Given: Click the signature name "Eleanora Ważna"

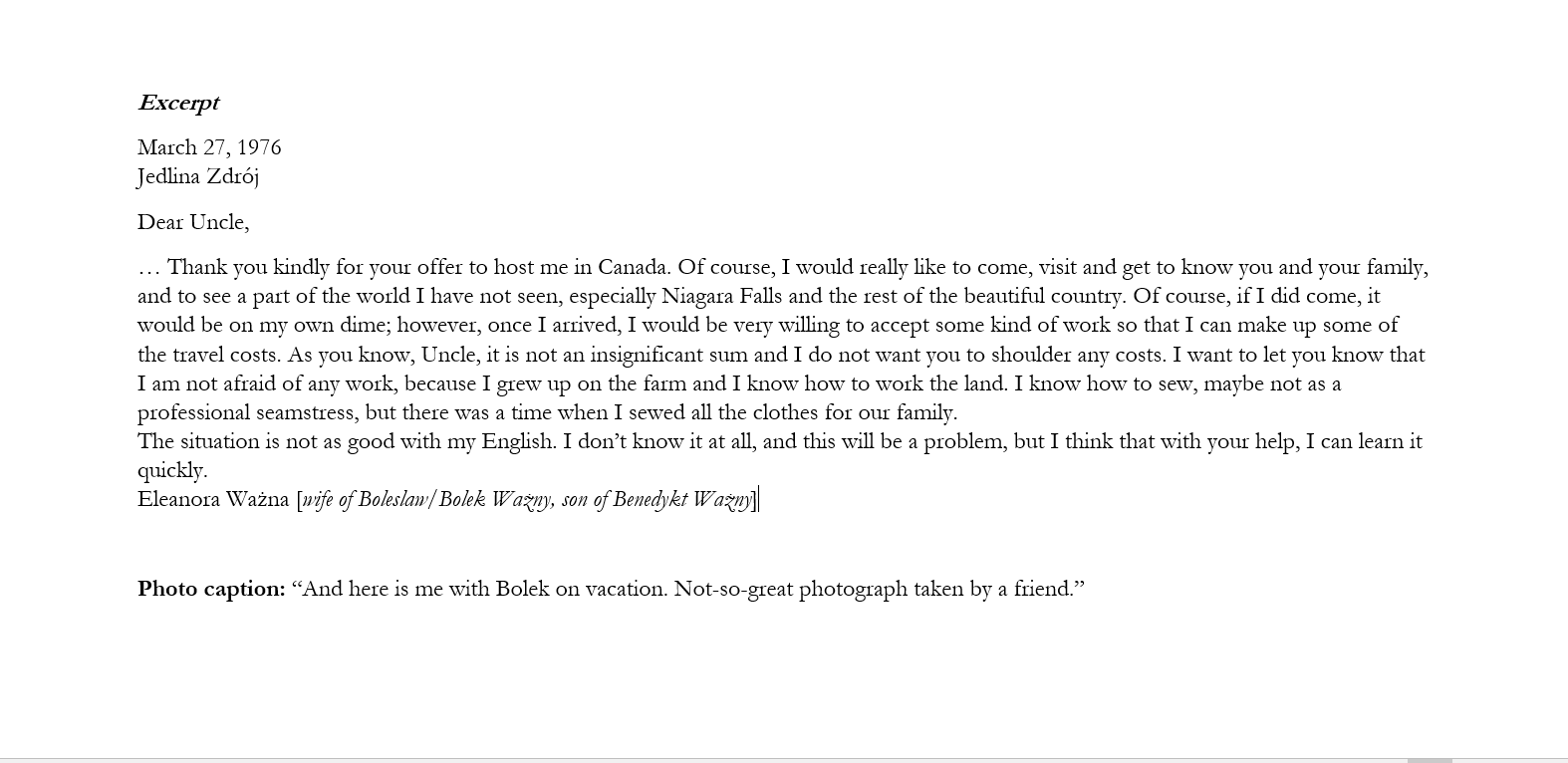Looking at the screenshot, I should click(x=213, y=499).
